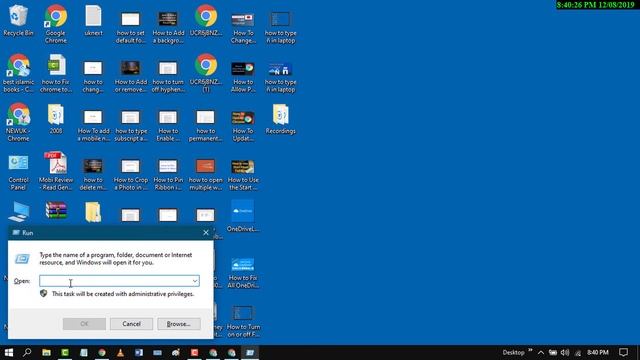Select the 'how to set default fo...' desktop file
The image size is (640, 360).
click(131, 27)
